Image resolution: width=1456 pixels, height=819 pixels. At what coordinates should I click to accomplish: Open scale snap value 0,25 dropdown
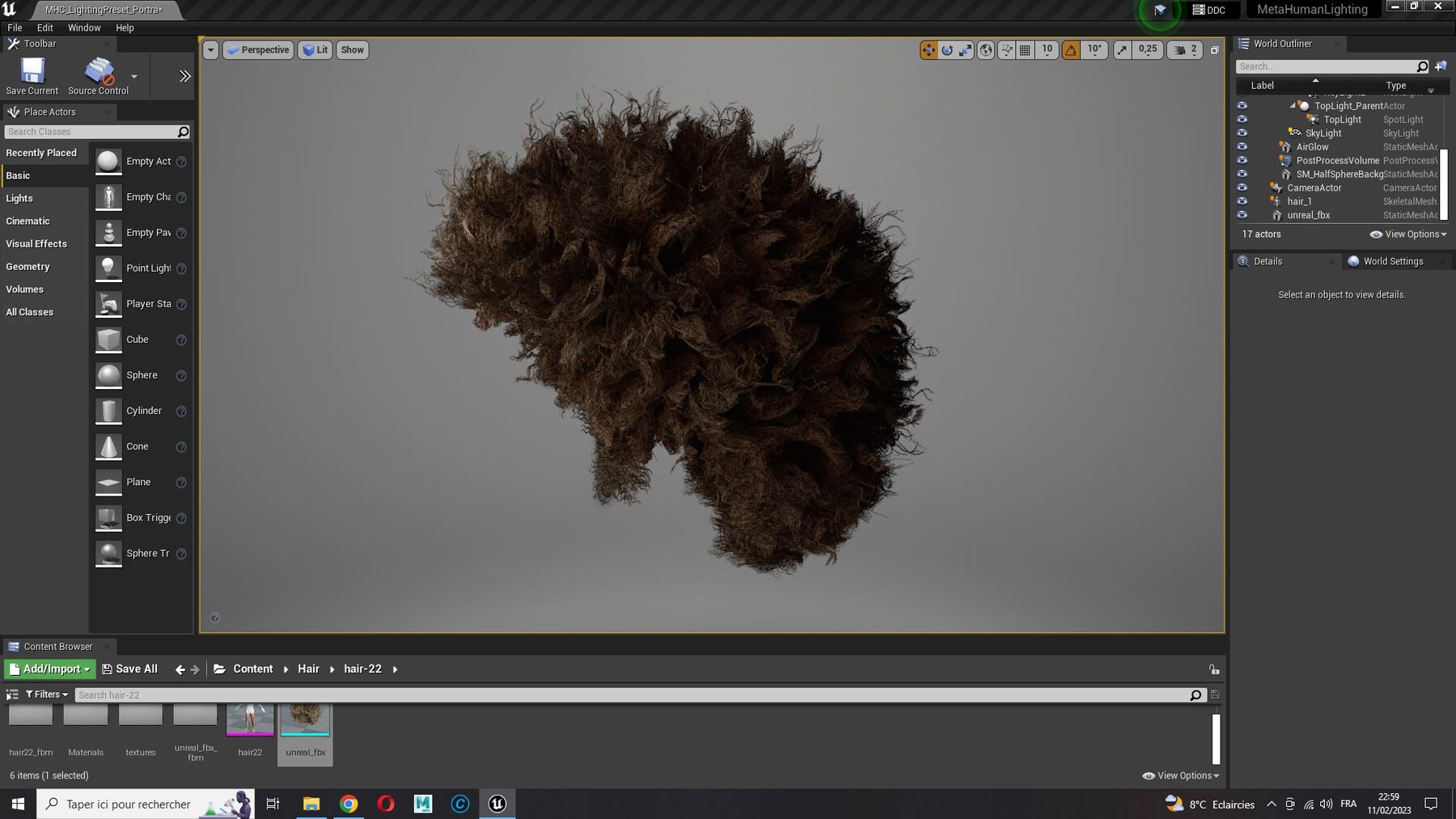pos(1147,50)
